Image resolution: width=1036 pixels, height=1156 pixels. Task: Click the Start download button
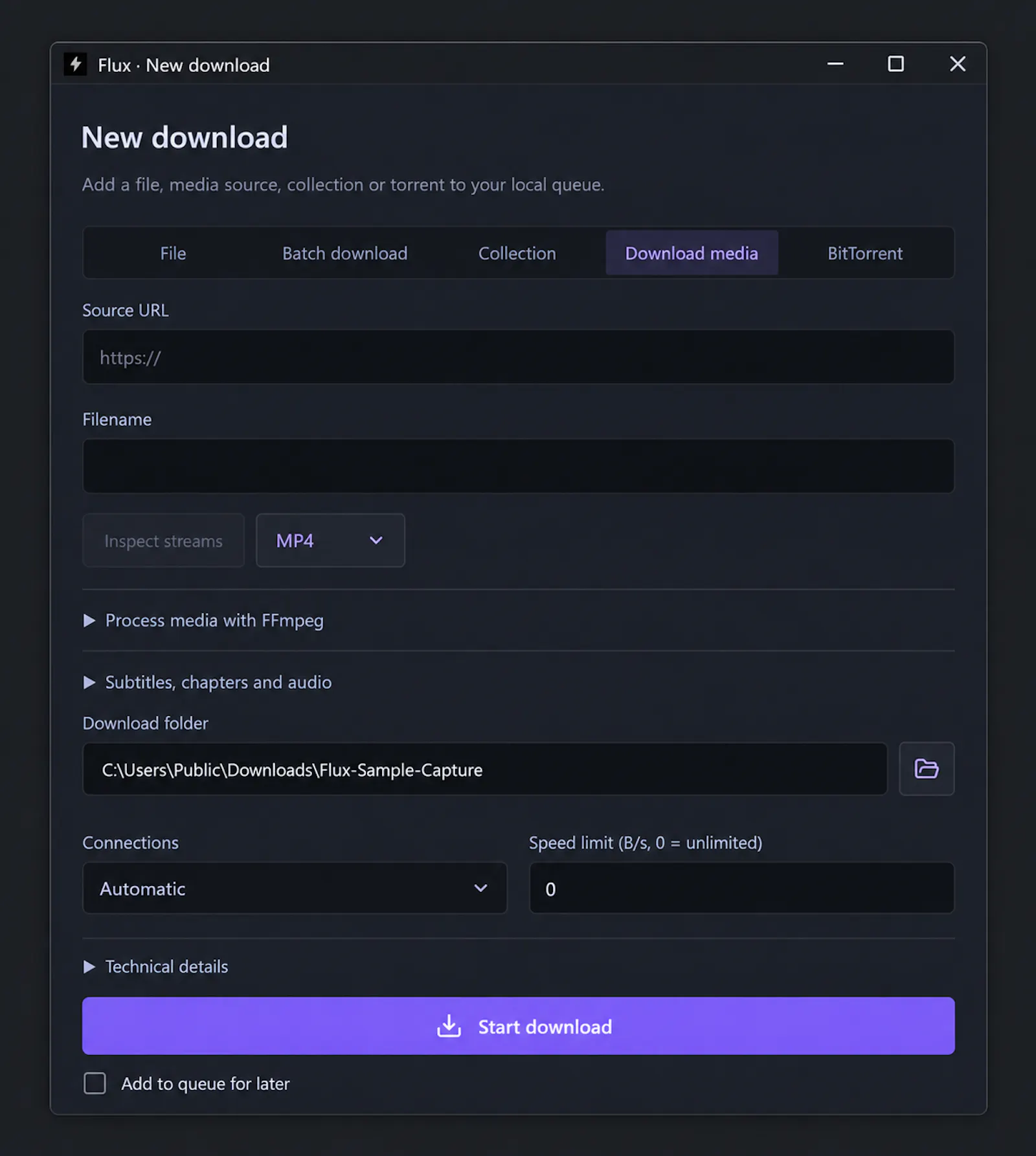tap(518, 1026)
